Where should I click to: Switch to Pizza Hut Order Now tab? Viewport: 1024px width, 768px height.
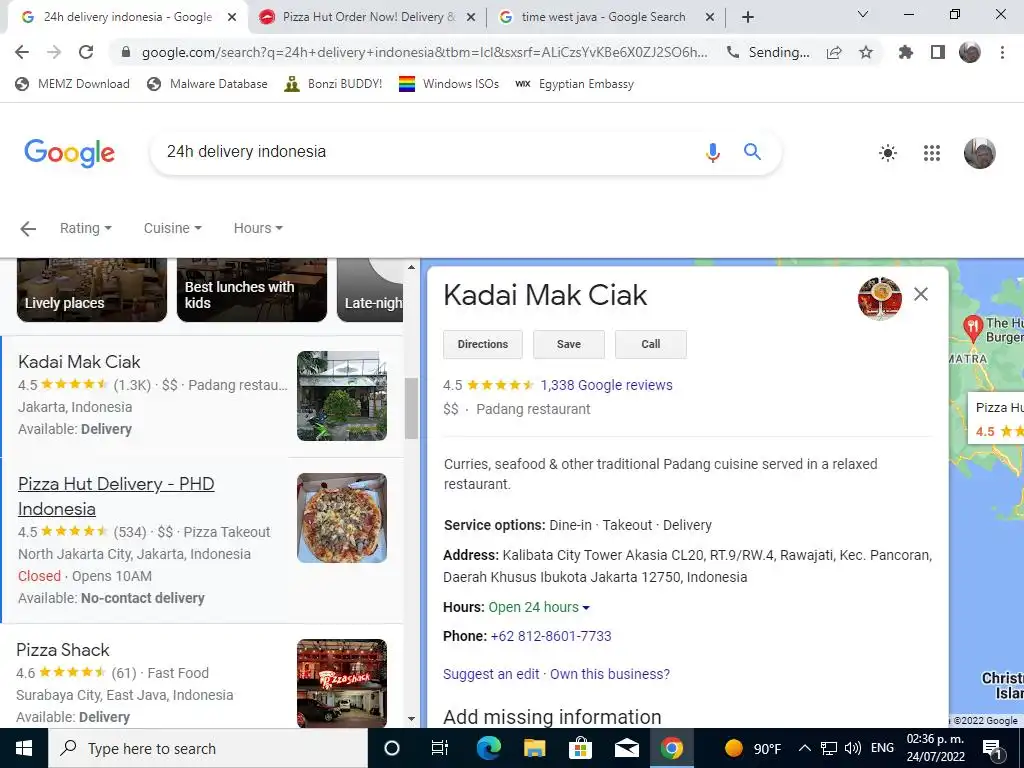[368, 18]
